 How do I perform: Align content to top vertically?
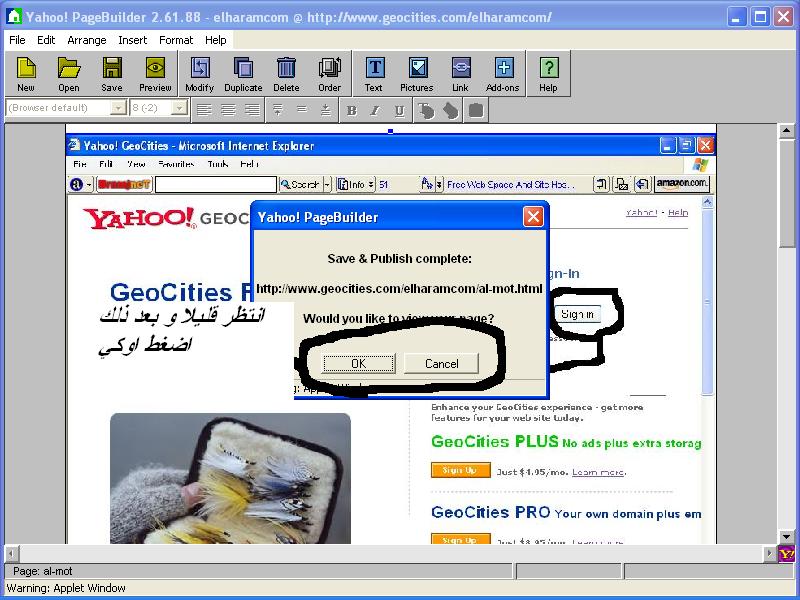coord(278,110)
